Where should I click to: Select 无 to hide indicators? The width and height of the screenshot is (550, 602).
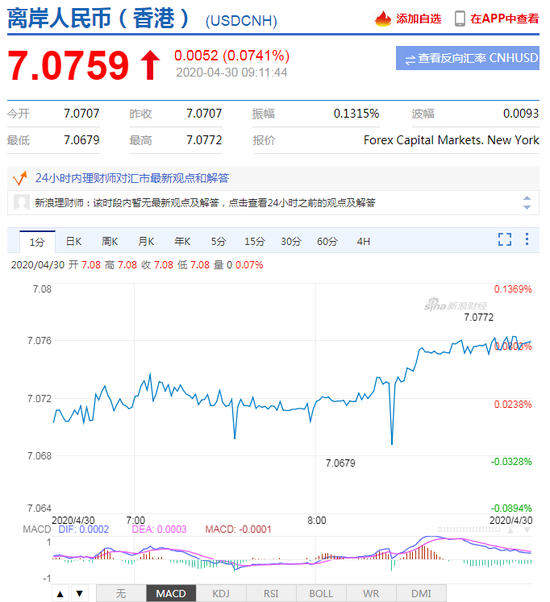[x=121, y=594]
